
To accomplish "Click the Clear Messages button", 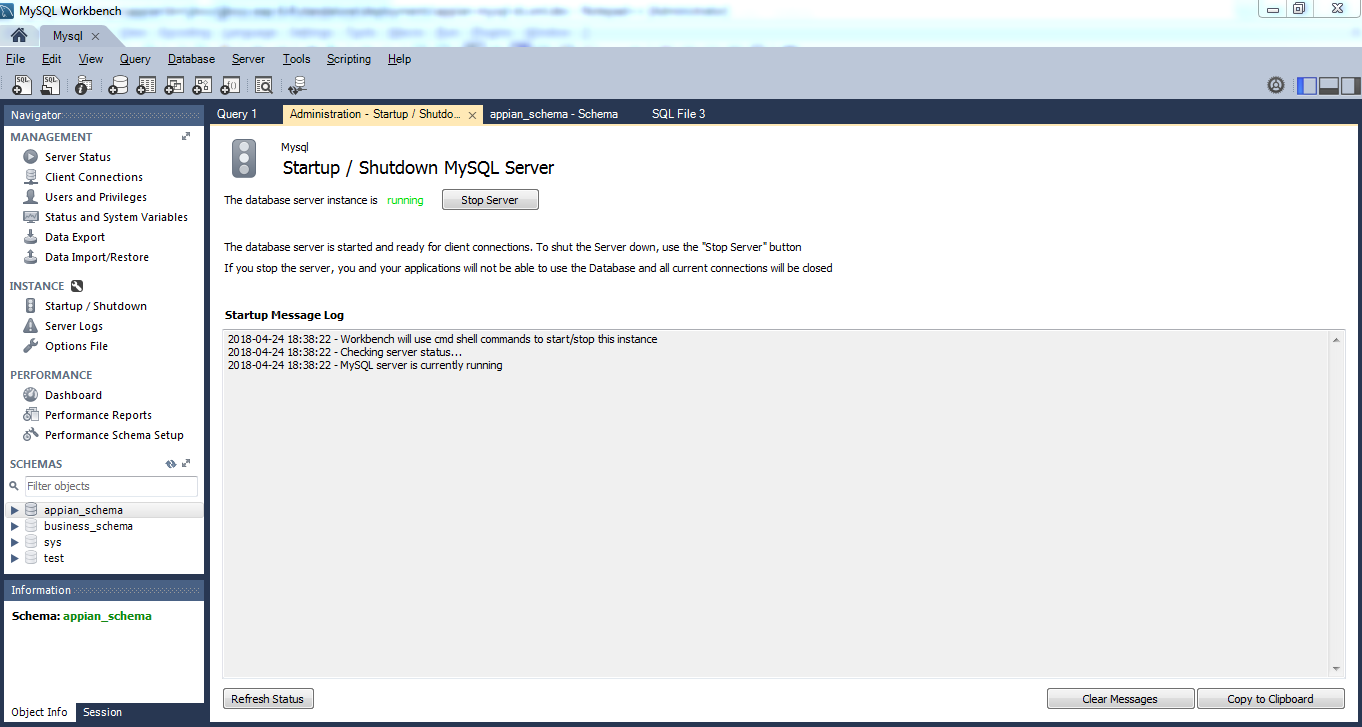I will [x=1120, y=699].
